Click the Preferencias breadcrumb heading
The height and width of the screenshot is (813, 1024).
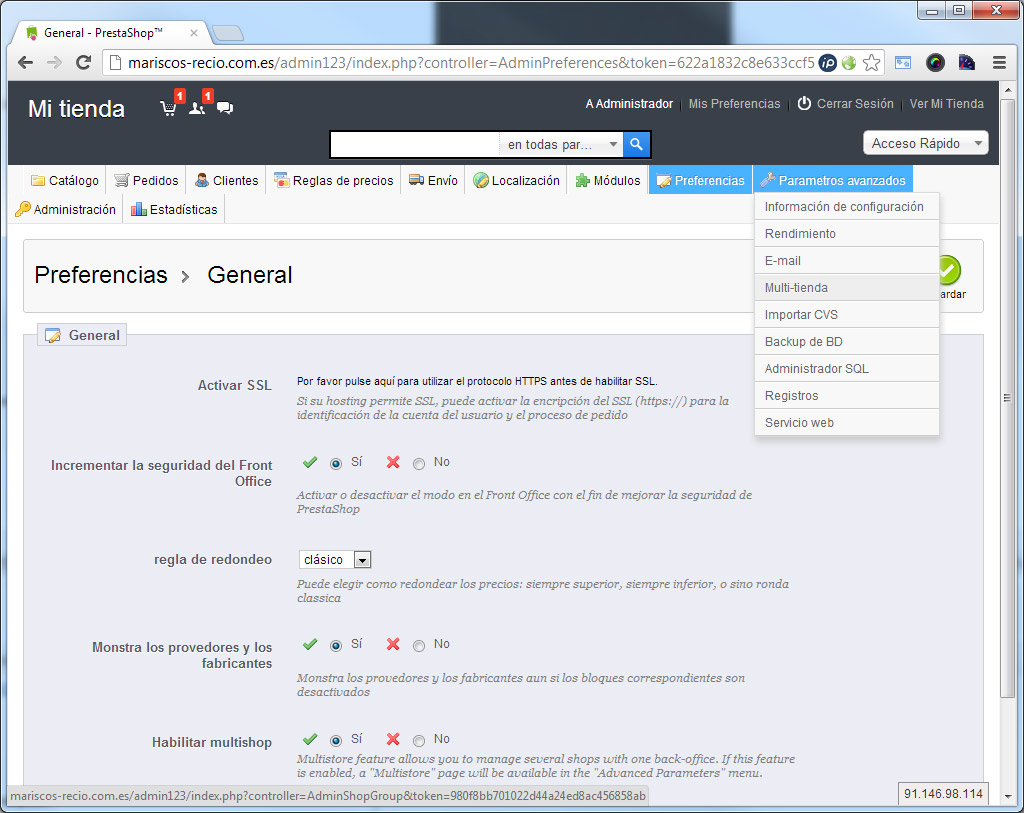[101, 275]
